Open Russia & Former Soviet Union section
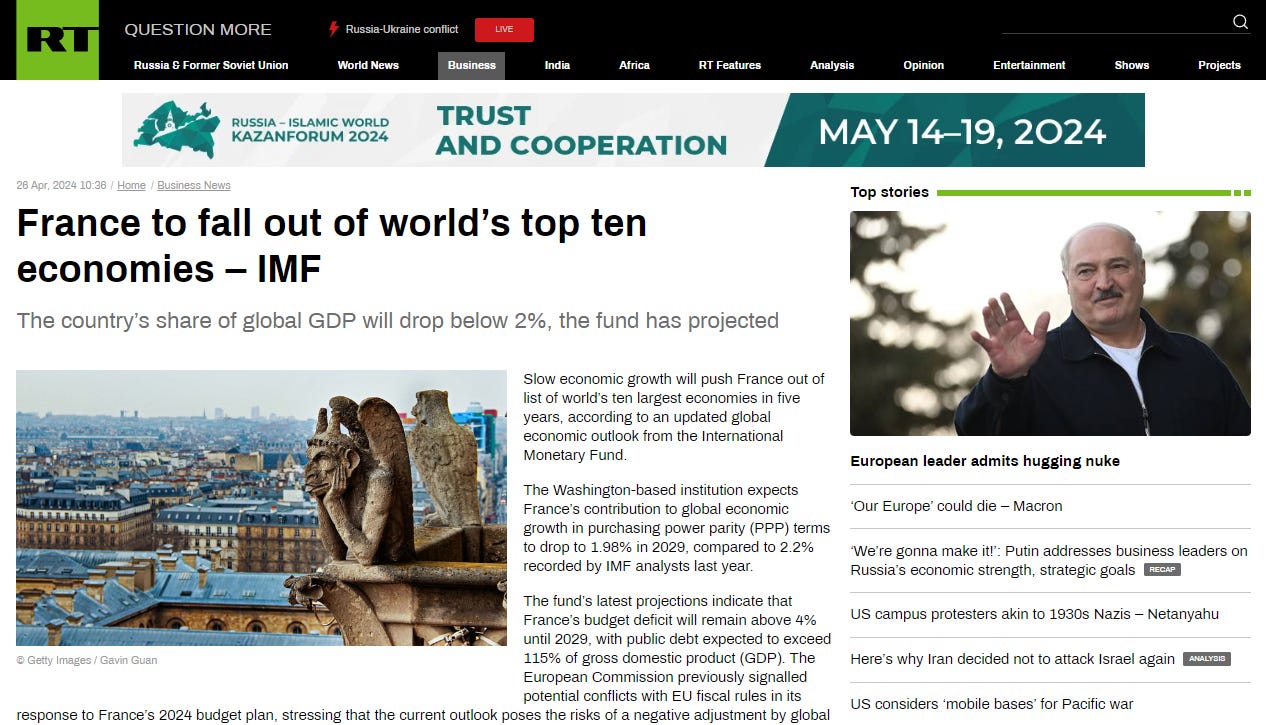 tap(211, 65)
